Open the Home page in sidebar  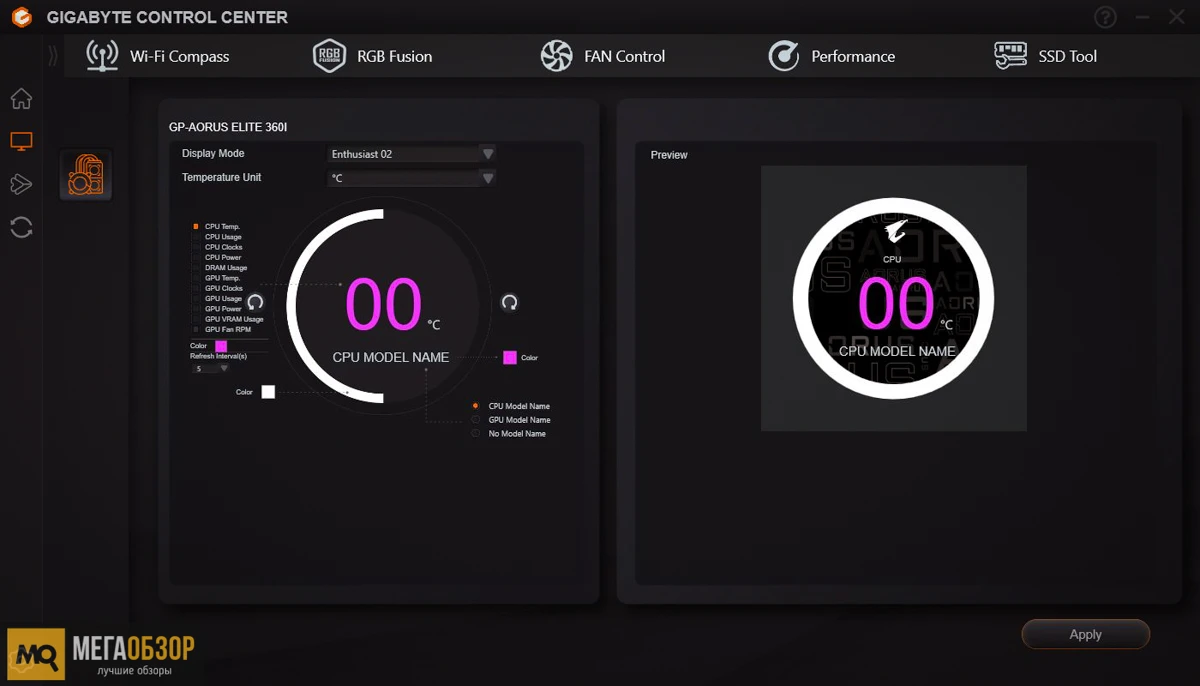21,99
